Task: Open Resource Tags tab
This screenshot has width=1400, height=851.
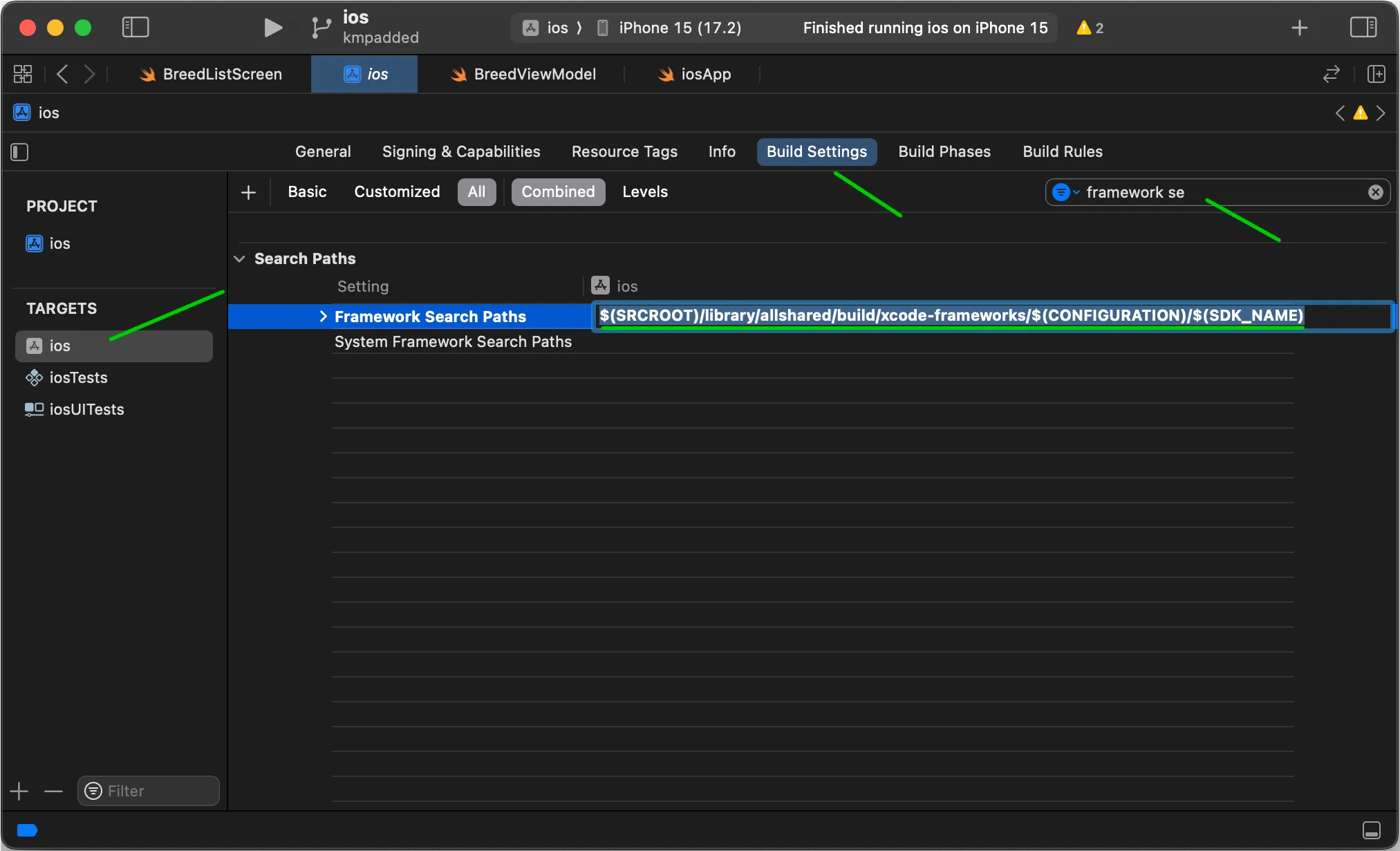Action: tap(624, 151)
